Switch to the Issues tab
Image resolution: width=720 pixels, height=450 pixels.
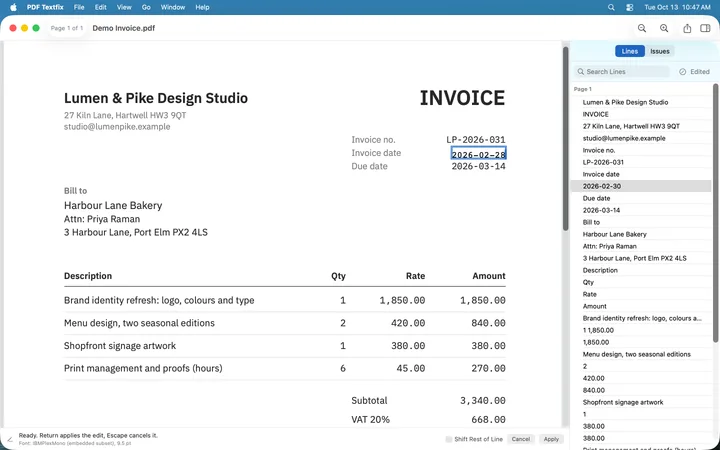(660, 51)
